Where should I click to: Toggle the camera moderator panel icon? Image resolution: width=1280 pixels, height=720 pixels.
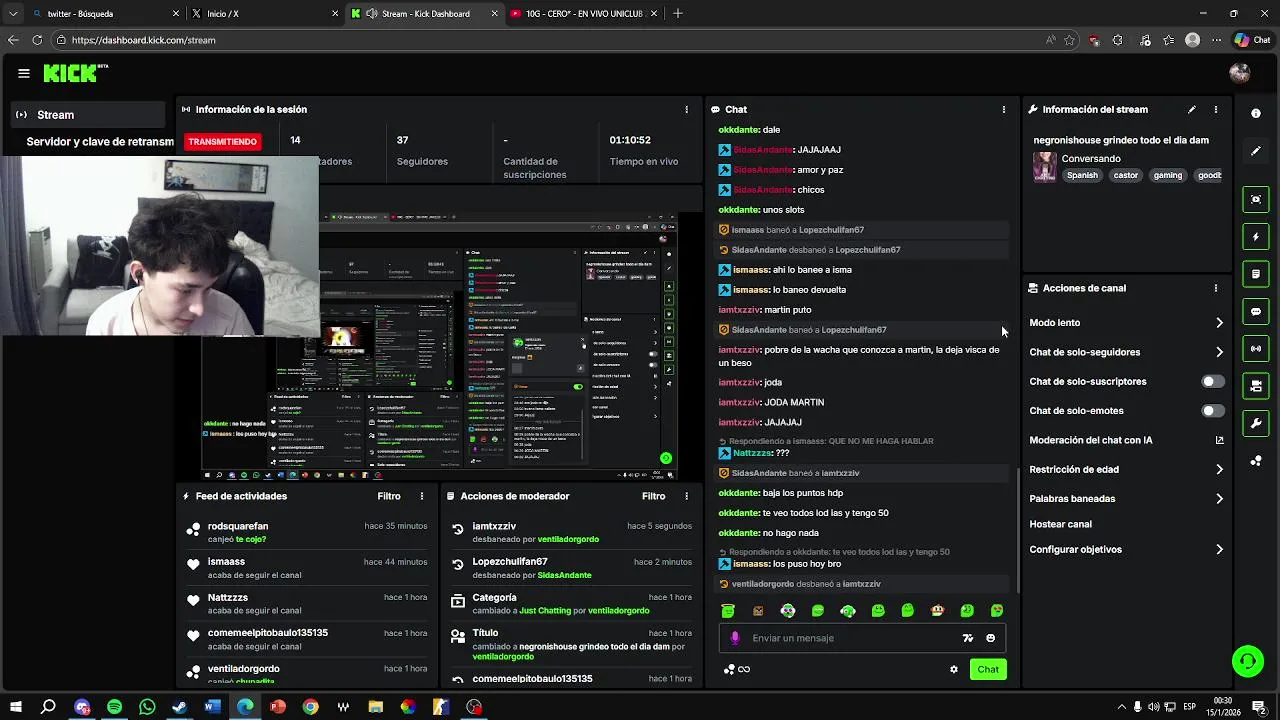1256,386
